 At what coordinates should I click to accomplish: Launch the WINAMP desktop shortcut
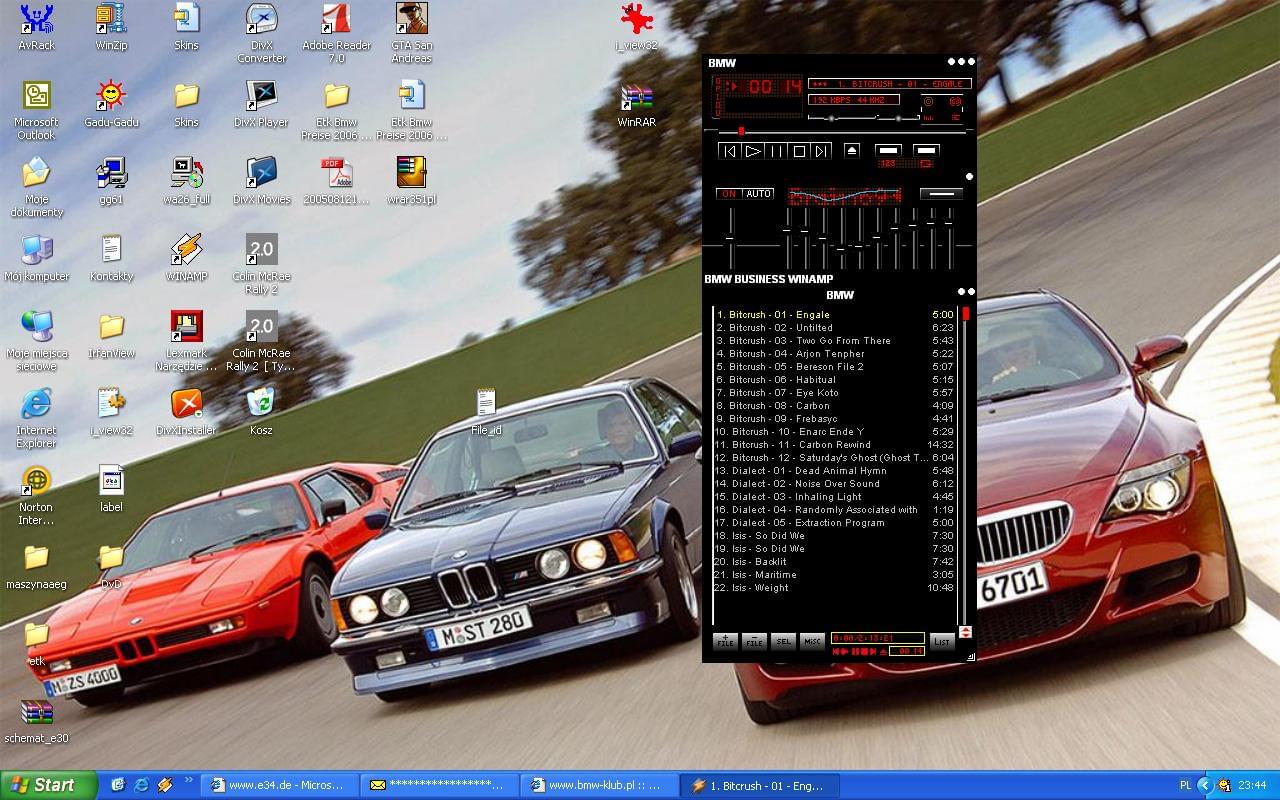(x=186, y=258)
